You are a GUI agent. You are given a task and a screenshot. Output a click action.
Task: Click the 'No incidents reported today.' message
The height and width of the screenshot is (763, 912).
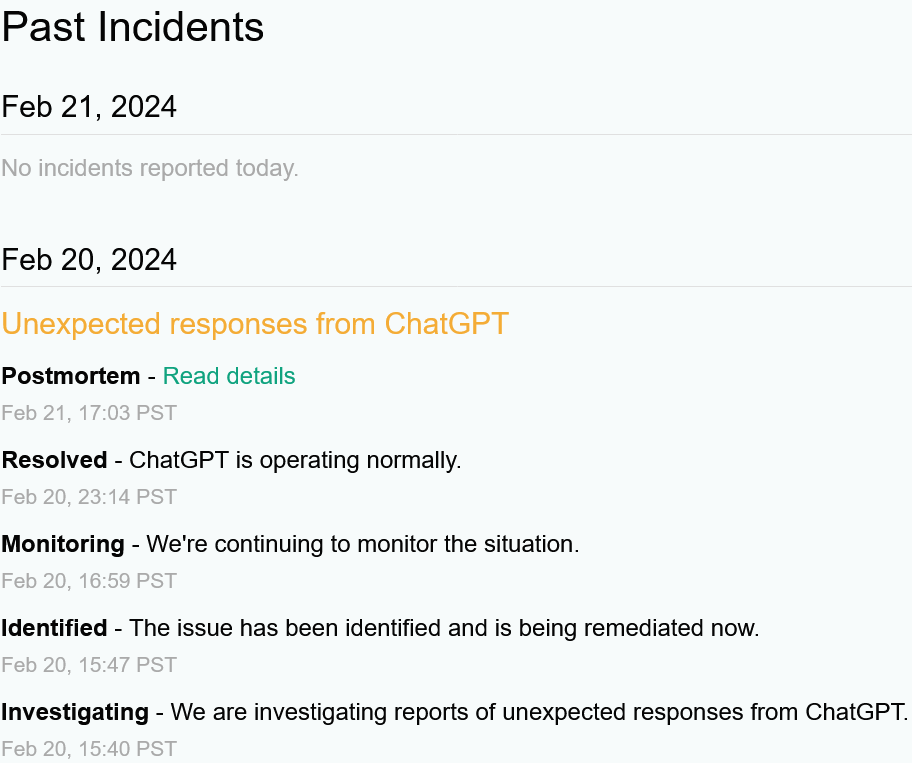click(x=150, y=168)
